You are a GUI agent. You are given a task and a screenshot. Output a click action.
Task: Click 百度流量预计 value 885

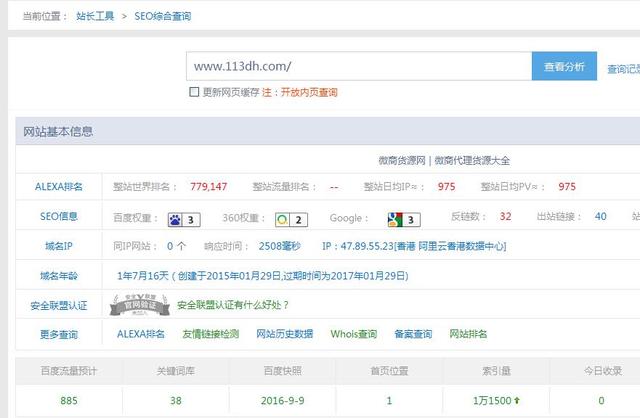[x=69, y=400]
